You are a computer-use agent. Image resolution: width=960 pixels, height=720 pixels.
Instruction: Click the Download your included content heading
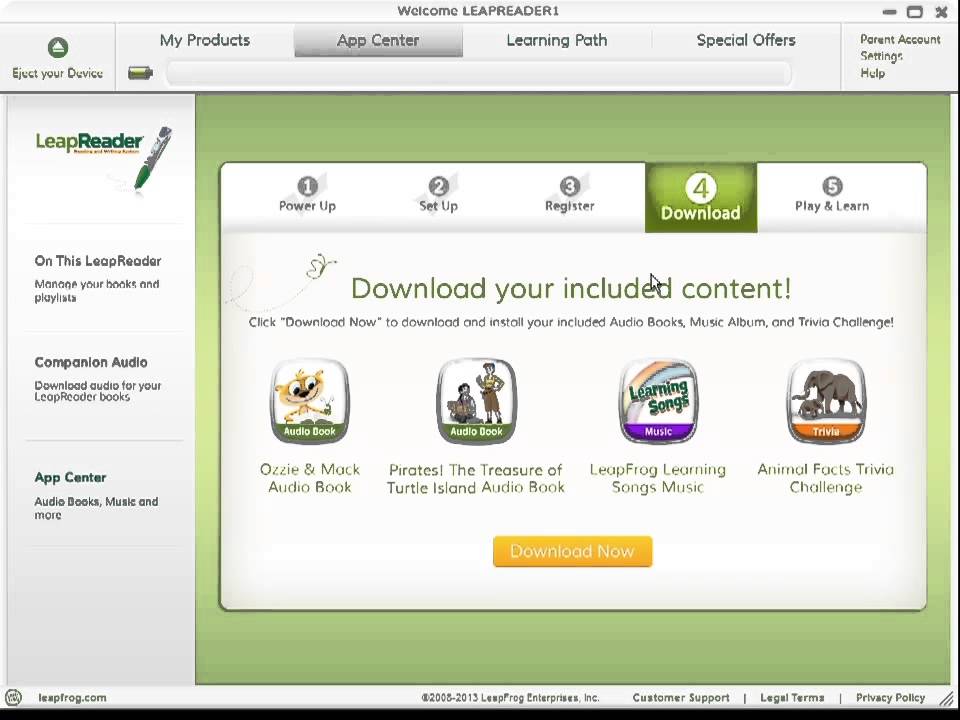[x=571, y=288]
